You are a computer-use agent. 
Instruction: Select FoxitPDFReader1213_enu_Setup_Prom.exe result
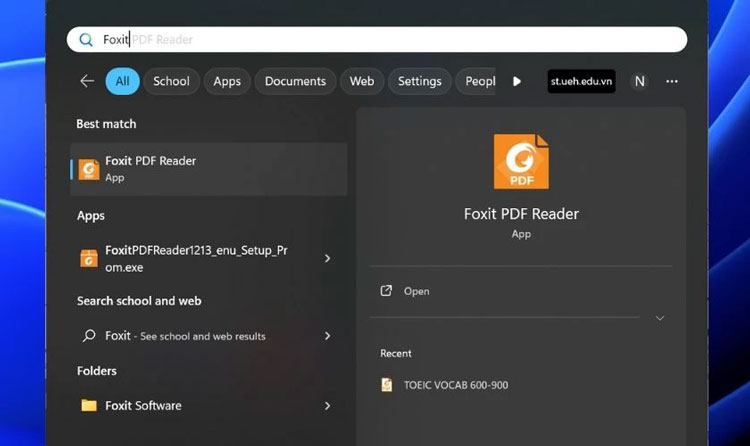pos(197,258)
